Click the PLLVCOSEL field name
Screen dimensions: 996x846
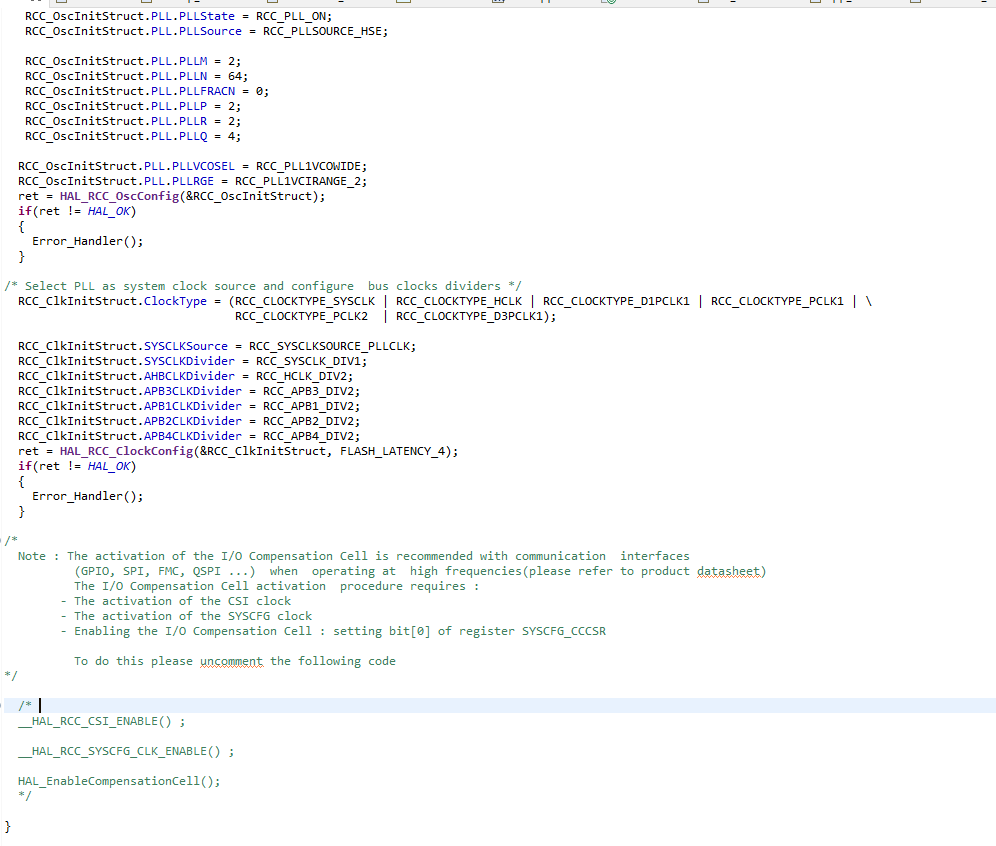pos(203,166)
